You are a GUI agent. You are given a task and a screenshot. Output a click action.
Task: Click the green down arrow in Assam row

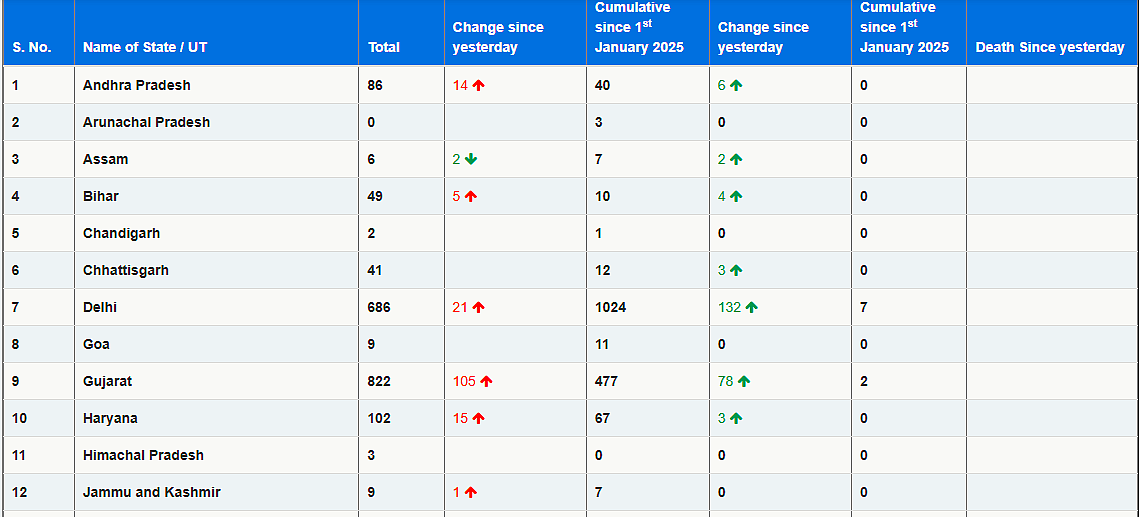(470, 159)
